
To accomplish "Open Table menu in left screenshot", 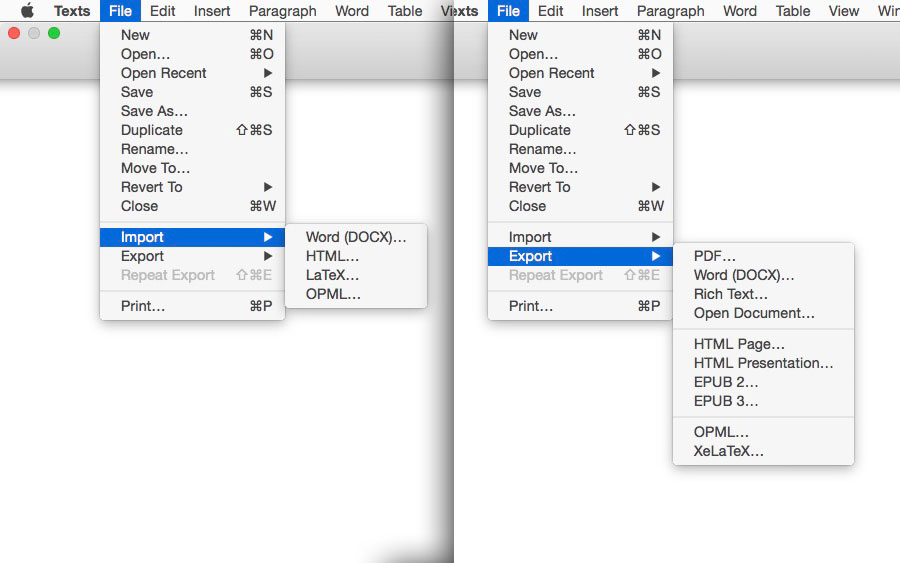I will [405, 11].
